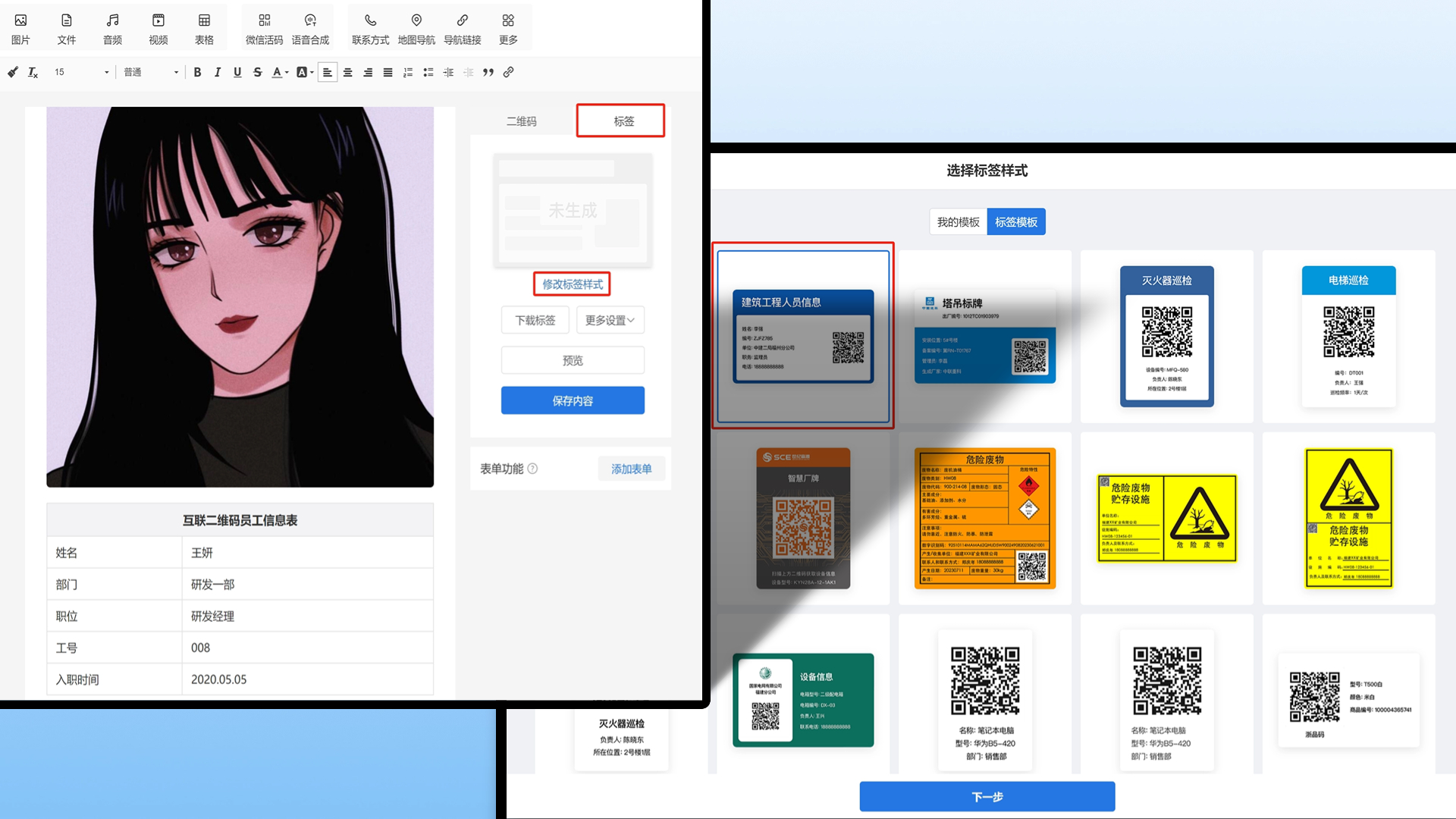This screenshot has width=1456, height=819.
Task: Switch to 标签模板 tab
Action: click(x=1016, y=222)
